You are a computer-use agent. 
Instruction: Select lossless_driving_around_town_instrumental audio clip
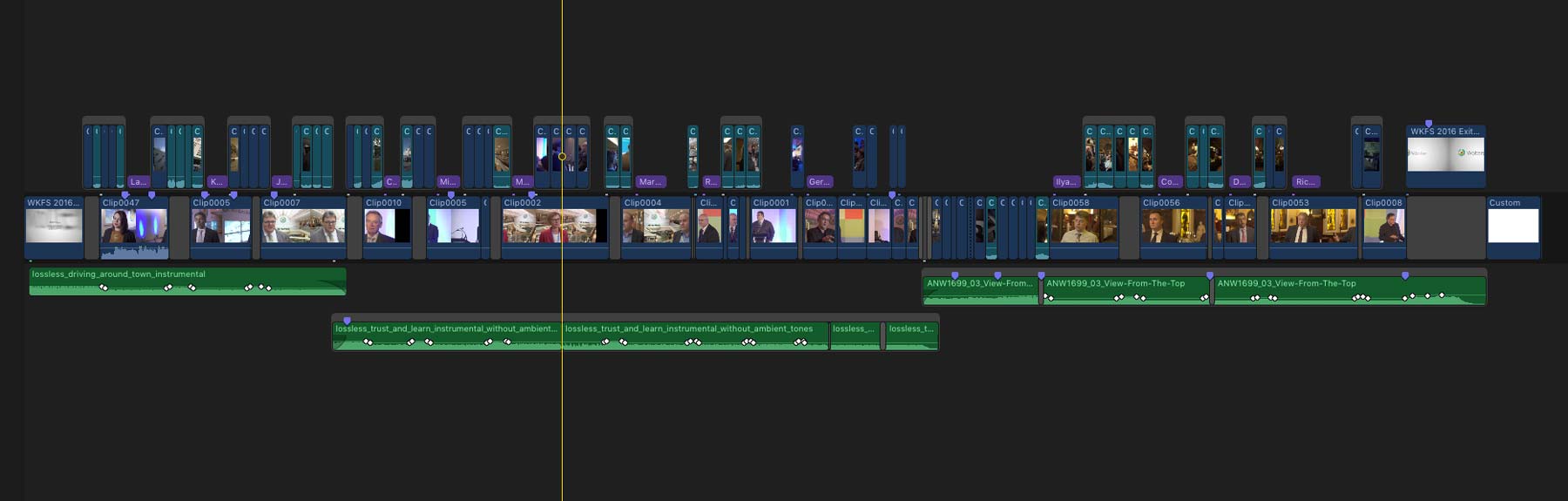click(187, 281)
